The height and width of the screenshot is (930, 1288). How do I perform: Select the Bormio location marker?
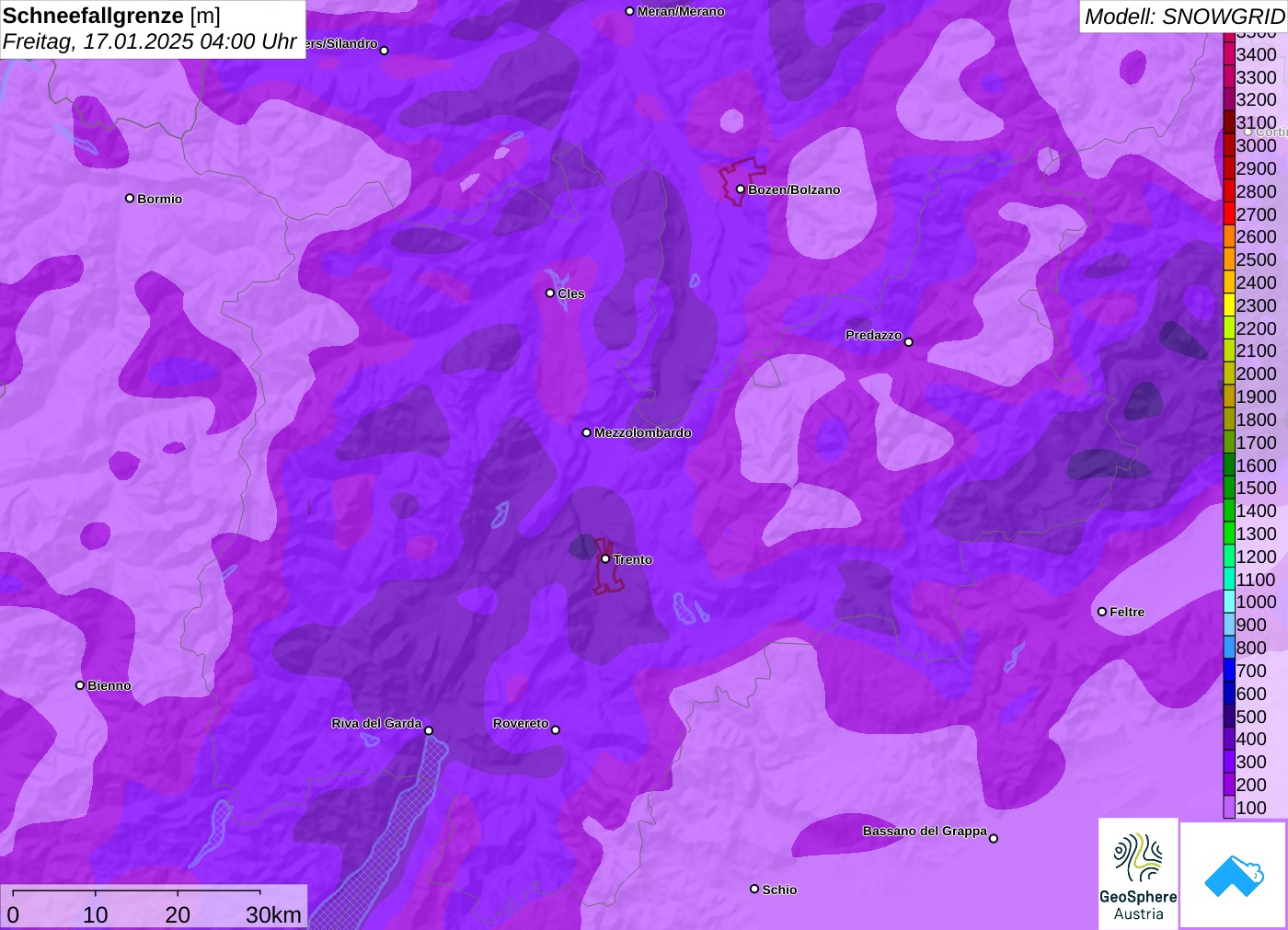coord(130,199)
